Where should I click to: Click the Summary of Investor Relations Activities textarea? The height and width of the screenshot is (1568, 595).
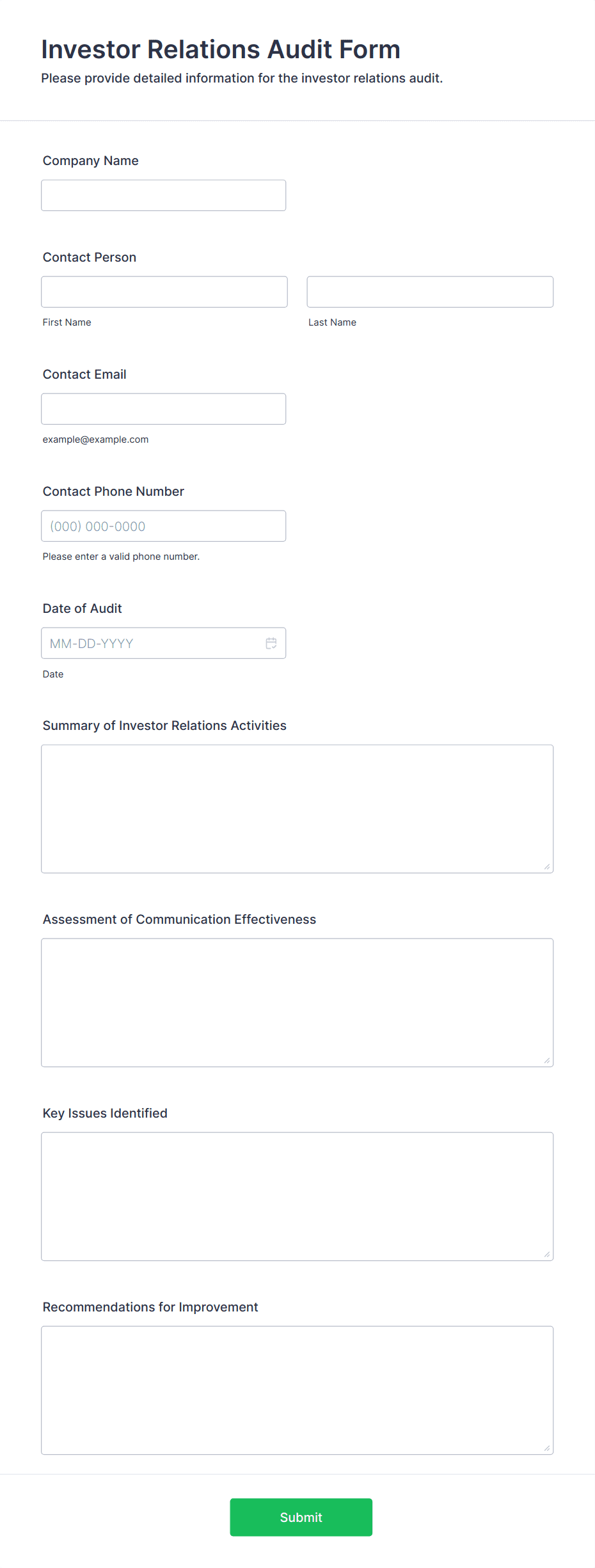297,809
